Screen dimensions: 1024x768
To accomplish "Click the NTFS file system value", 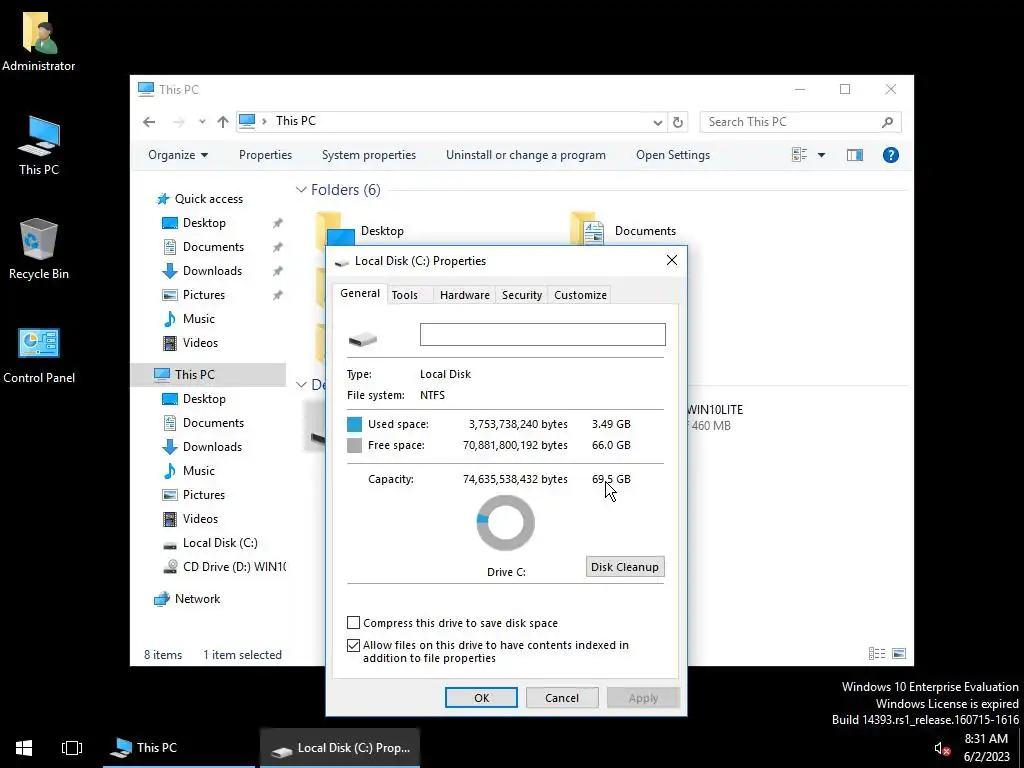I will (x=432, y=395).
